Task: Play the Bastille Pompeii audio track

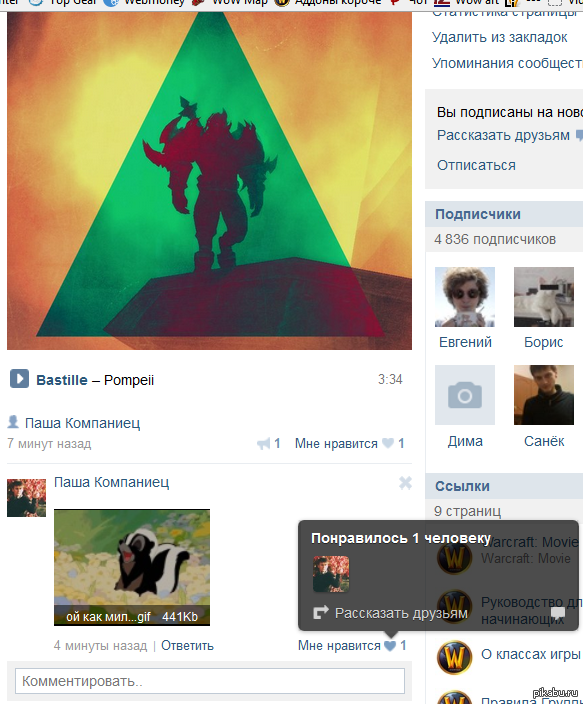Action: click(19, 378)
